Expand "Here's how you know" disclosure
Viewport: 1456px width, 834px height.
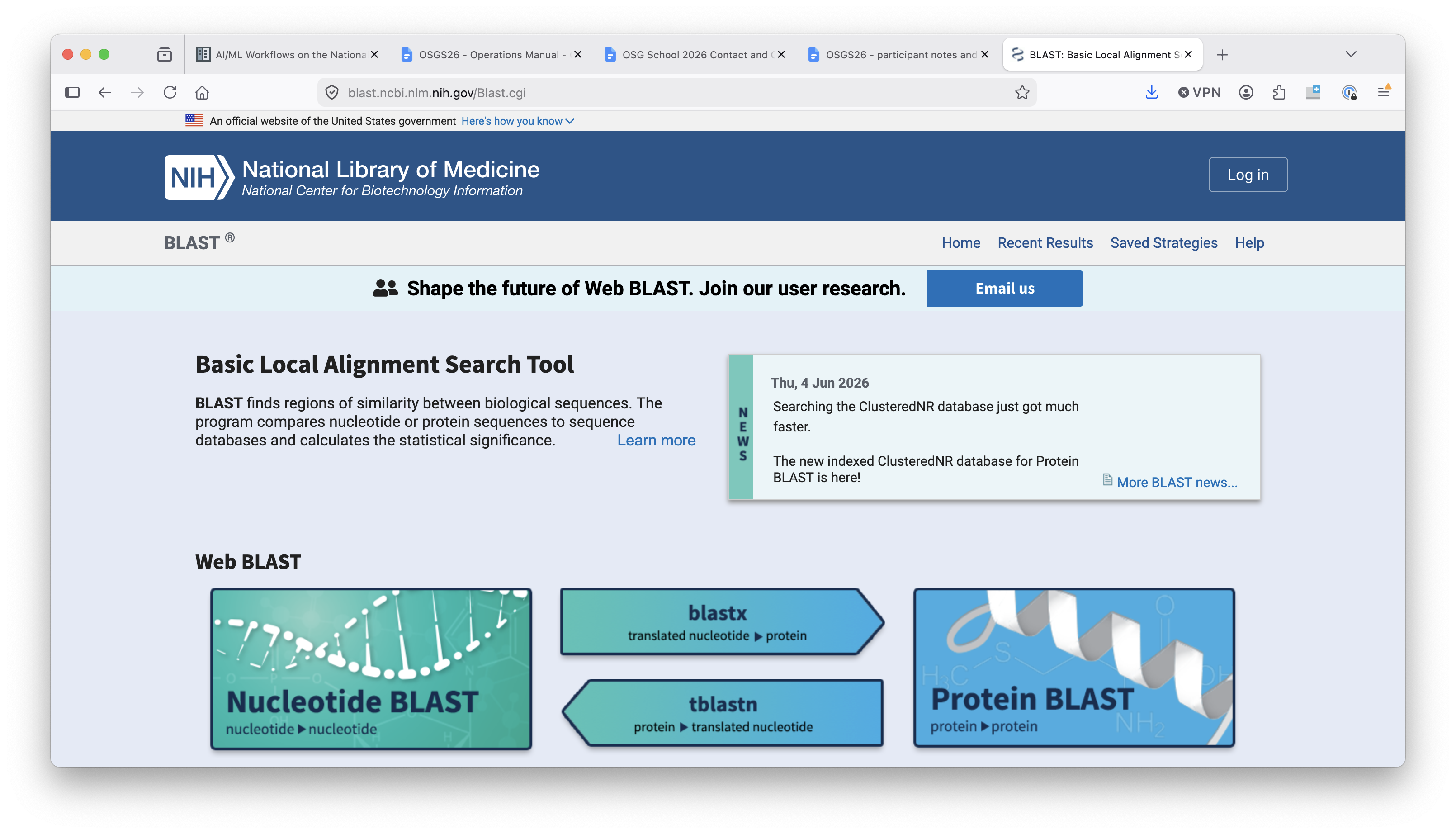518,121
